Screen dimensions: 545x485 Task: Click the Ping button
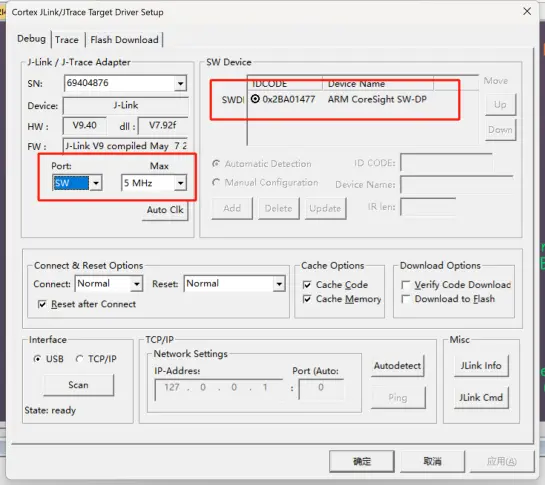pyautogui.click(x=398, y=397)
